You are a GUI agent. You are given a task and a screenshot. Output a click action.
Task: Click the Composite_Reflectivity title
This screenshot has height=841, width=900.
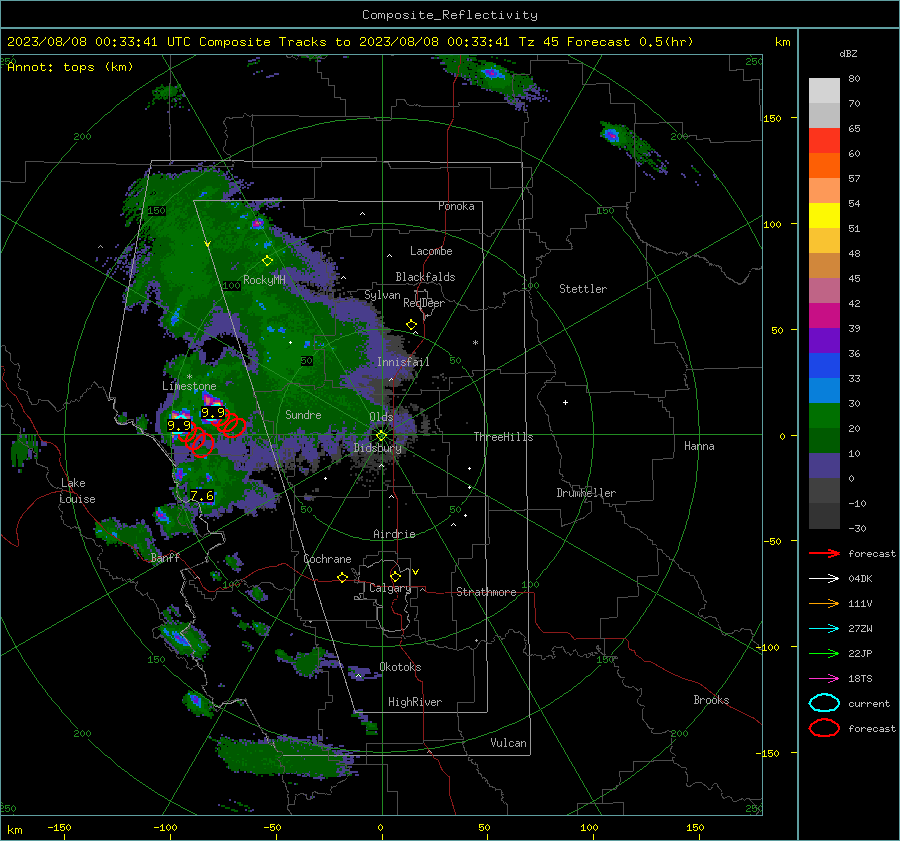click(x=449, y=15)
